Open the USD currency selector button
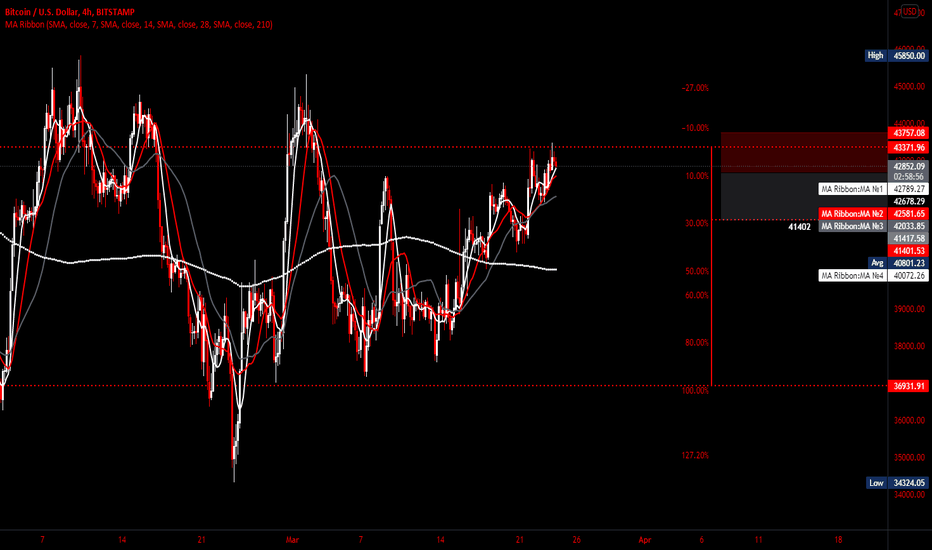Viewport: 932px width, 550px height. tap(910, 11)
